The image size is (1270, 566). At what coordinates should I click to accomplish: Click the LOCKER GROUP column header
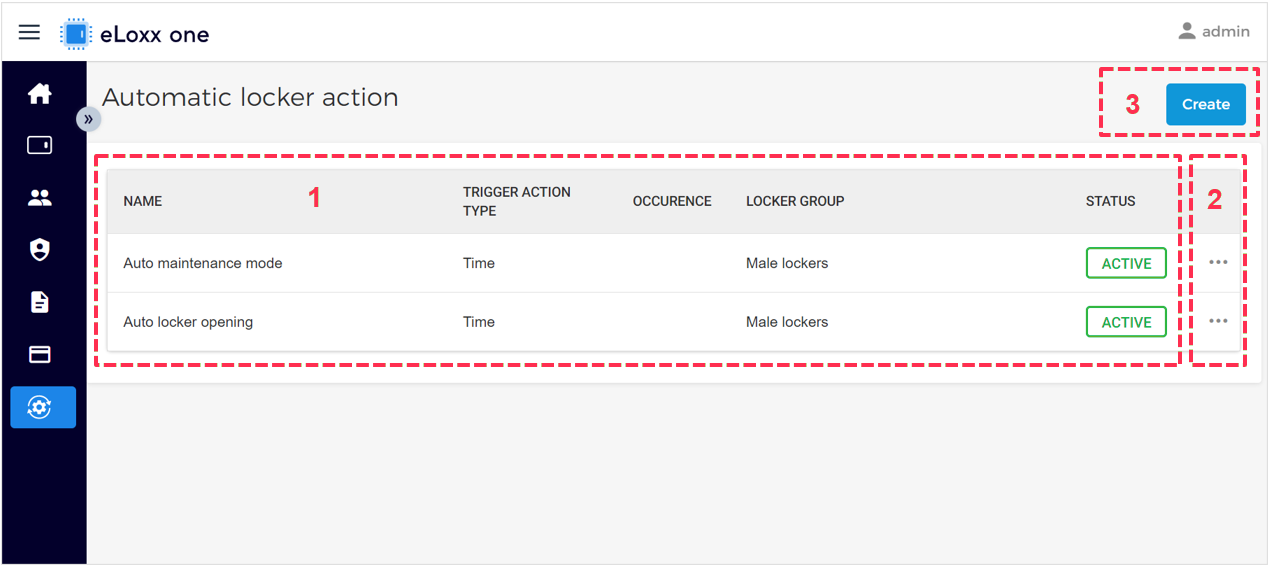[795, 201]
